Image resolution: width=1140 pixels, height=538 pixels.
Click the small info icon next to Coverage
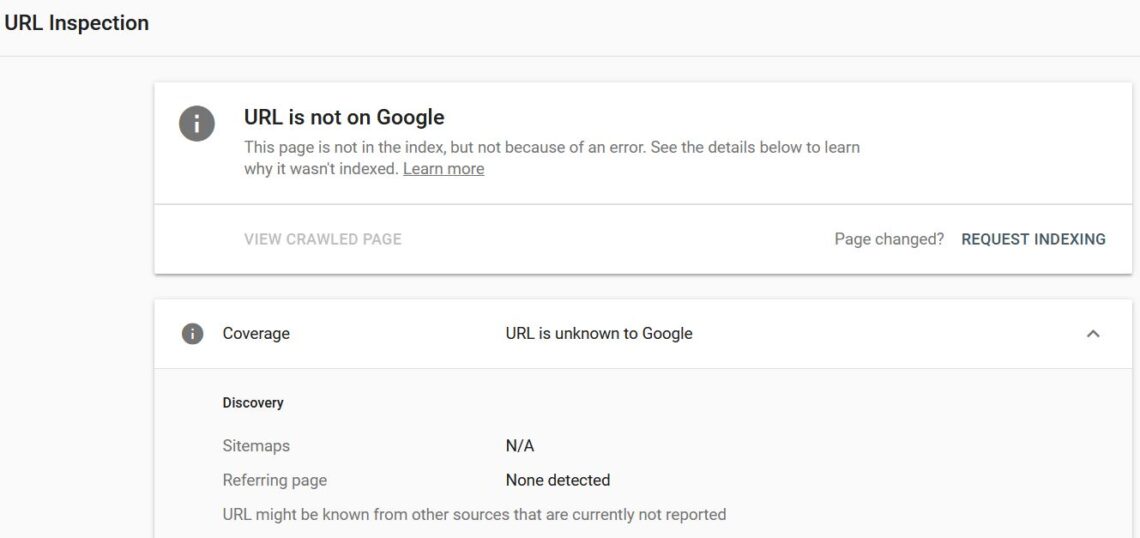[192, 334]
